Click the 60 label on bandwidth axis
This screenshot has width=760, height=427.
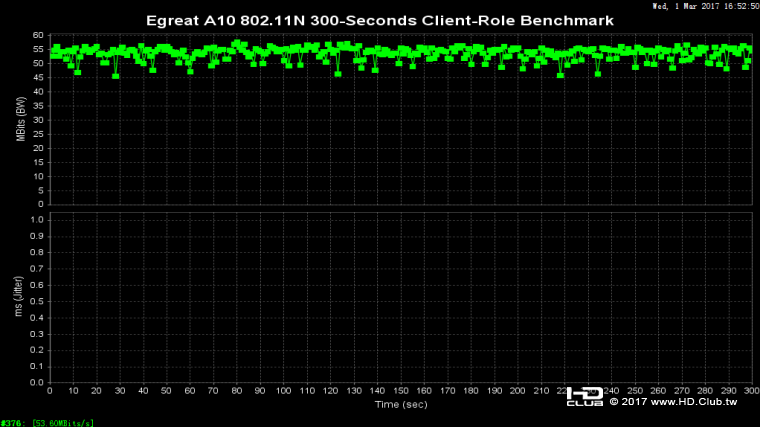tap(38, 35)
